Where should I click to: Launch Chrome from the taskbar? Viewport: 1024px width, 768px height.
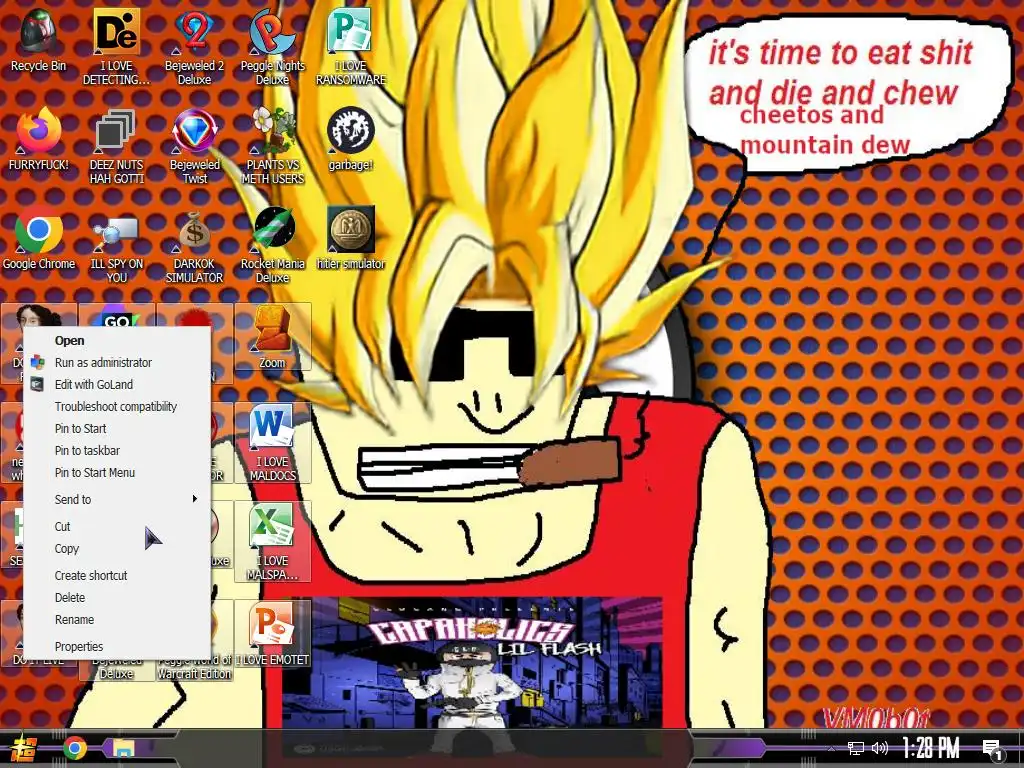[74, 748]
